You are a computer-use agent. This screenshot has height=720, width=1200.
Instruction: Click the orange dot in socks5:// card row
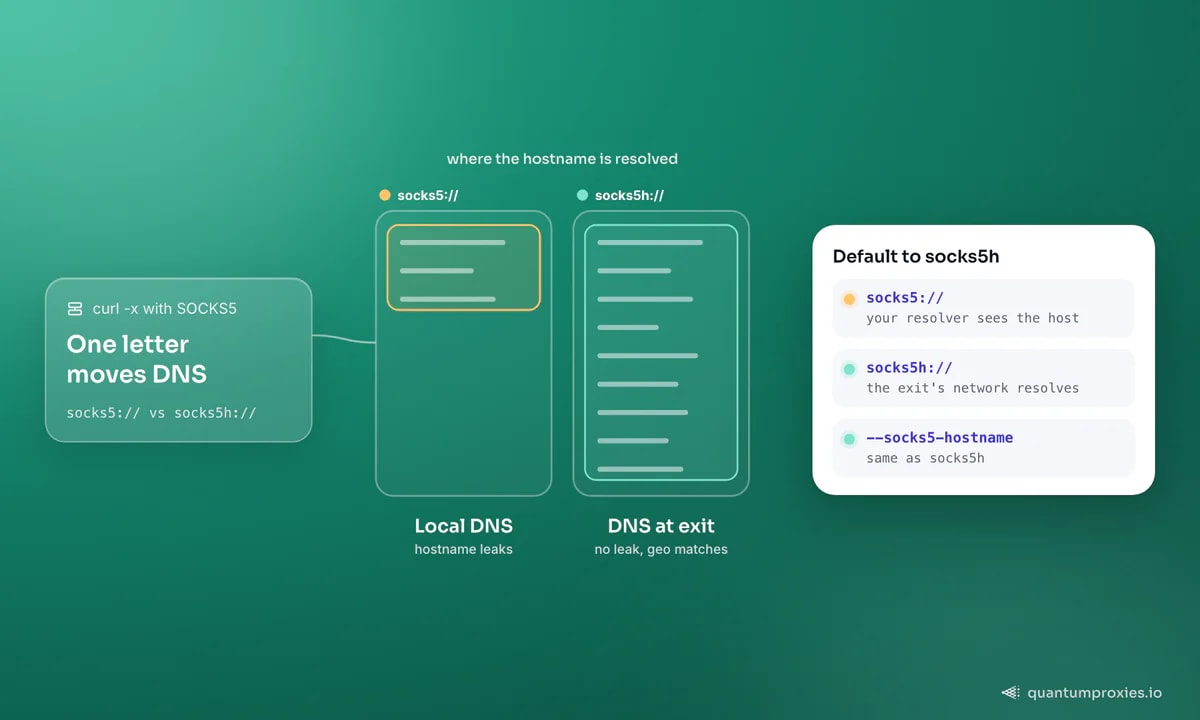point(849,299)
